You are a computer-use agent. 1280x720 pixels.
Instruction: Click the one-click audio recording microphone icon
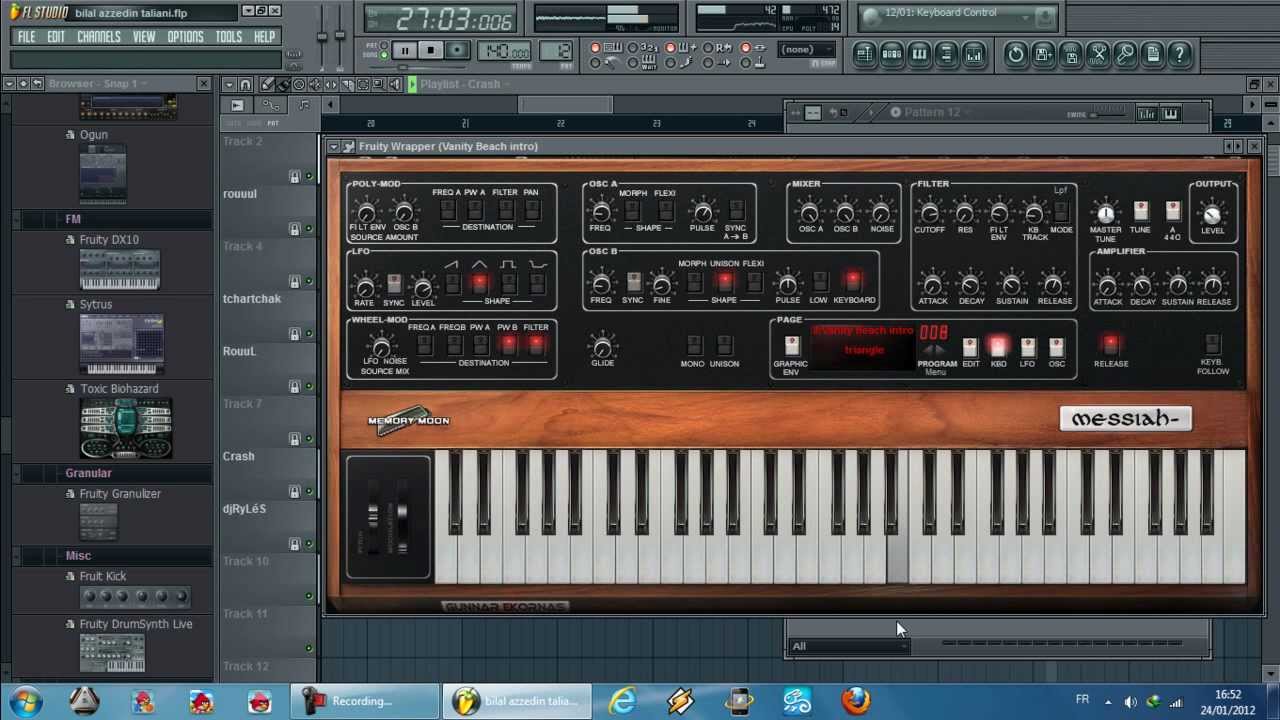[1125, 54]
